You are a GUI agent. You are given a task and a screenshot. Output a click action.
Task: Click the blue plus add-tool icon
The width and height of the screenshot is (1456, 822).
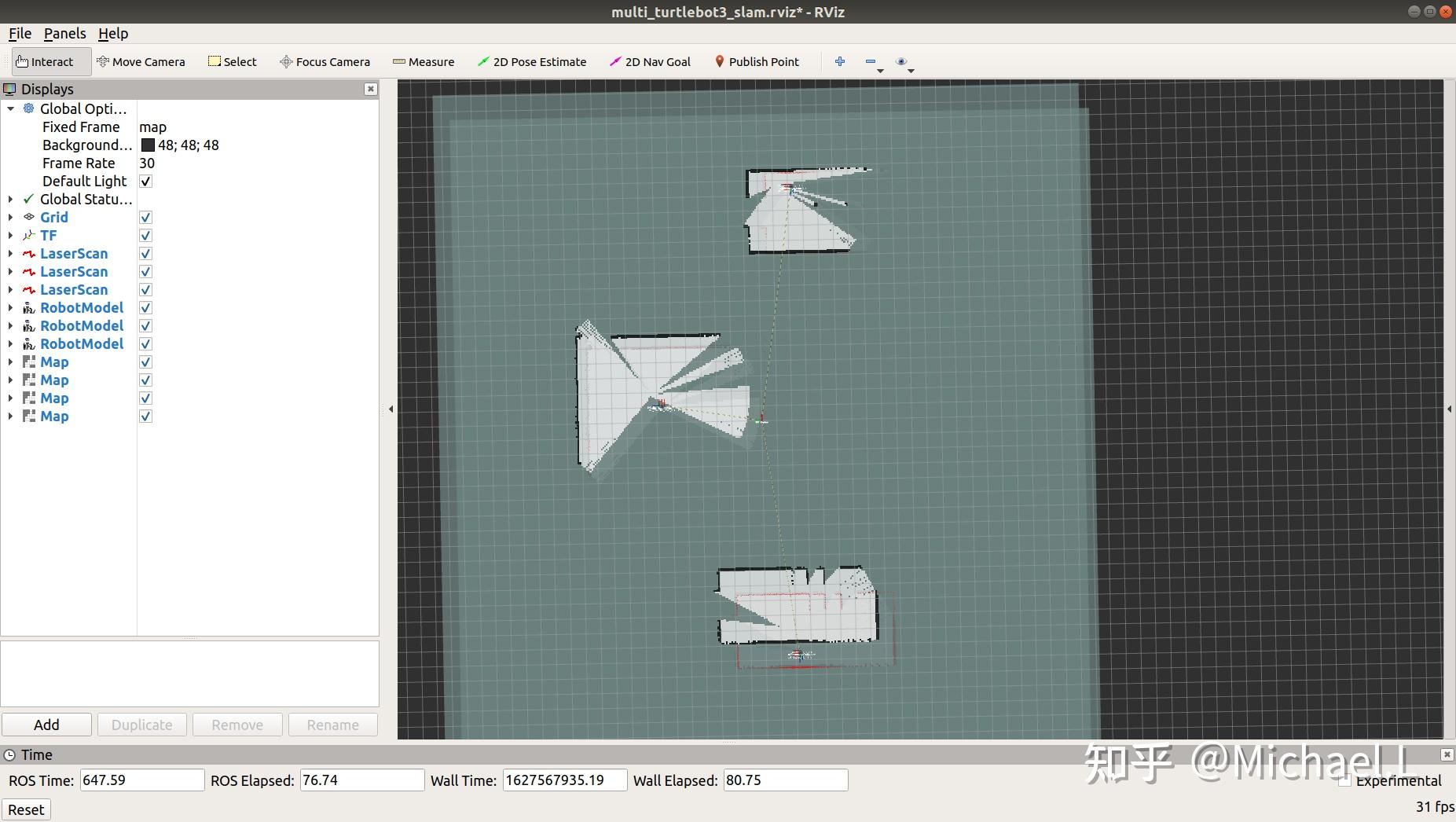(x=840, y=61)
